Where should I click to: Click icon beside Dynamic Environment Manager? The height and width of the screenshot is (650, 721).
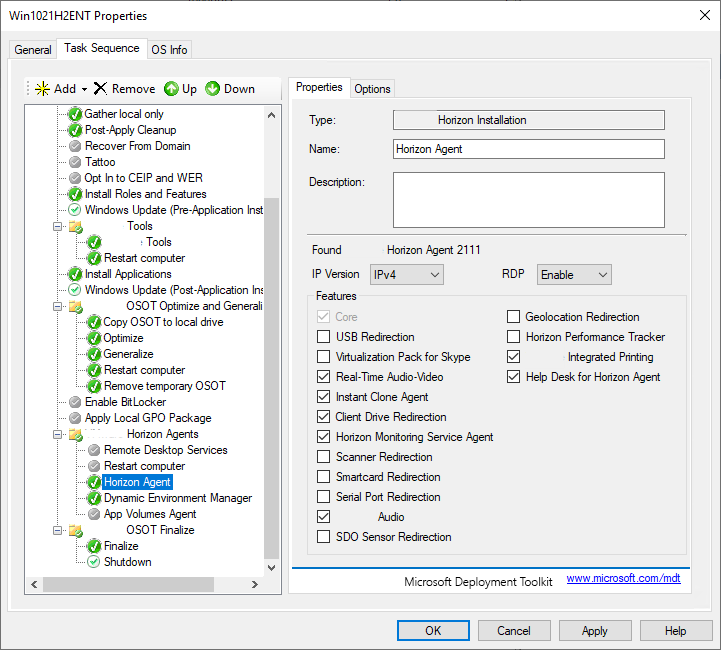(x=94, y=498)
